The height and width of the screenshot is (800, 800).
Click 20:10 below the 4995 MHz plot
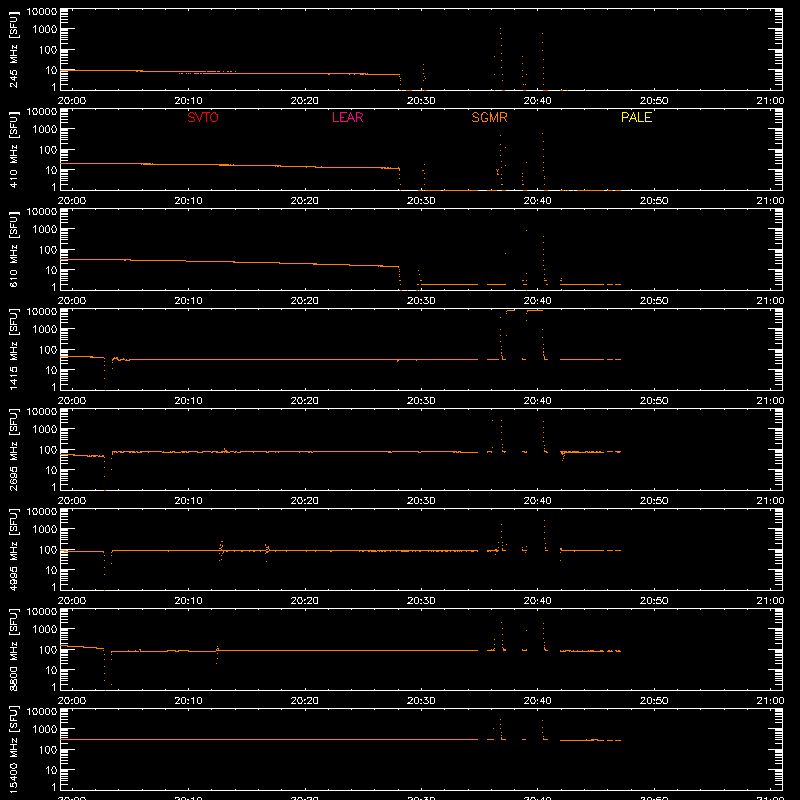188,601
